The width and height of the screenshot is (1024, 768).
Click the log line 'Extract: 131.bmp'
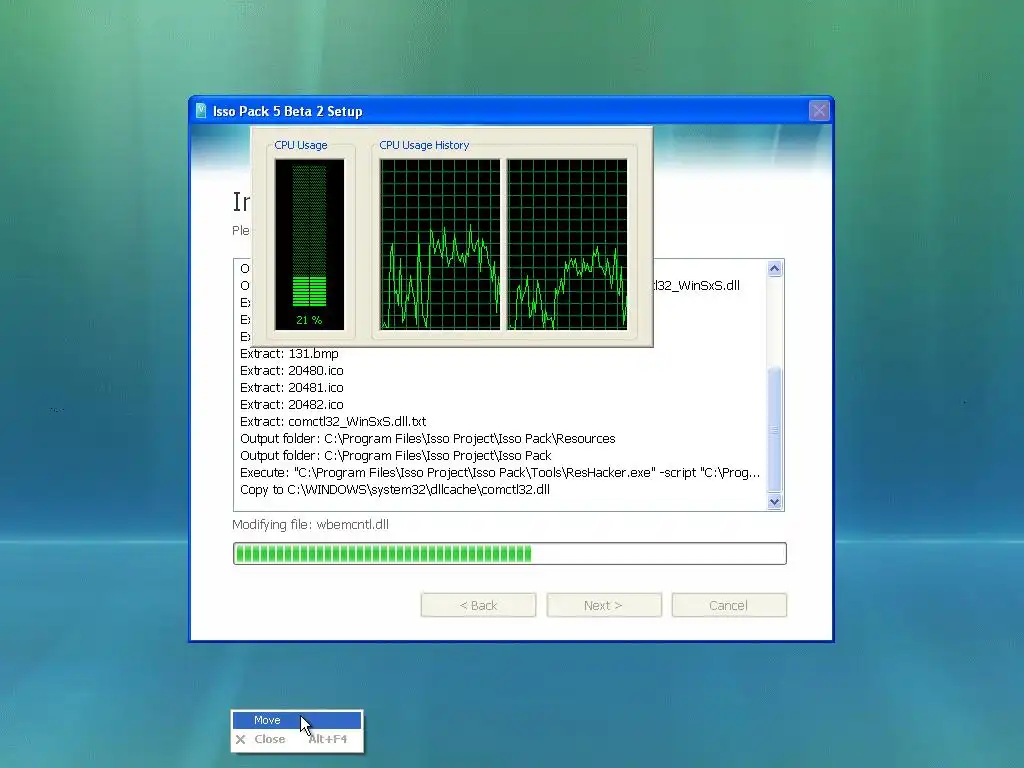pos(289,354)
